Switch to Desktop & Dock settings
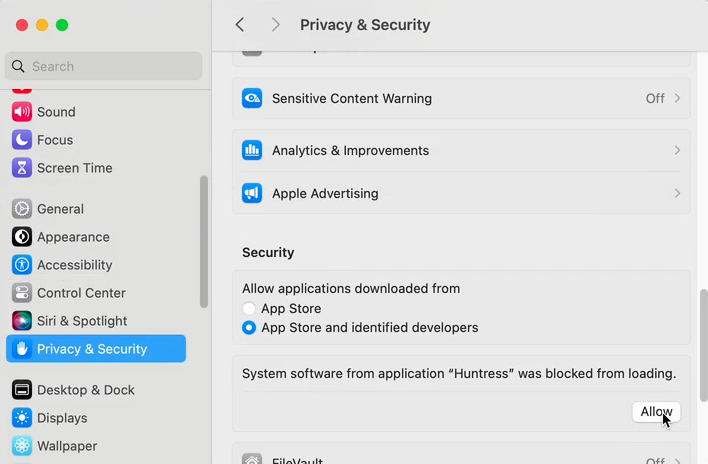708x464 pixels. pos(85,390)
